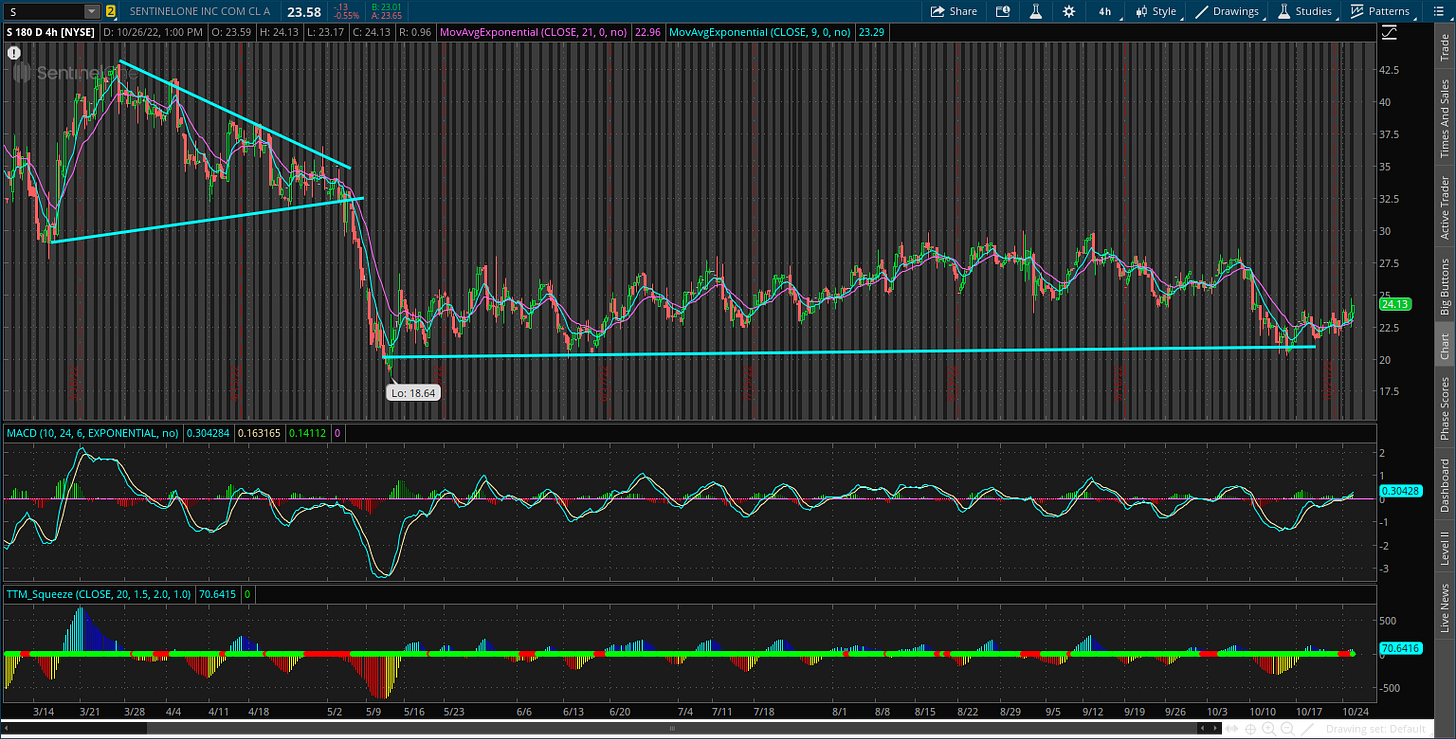Click the last price 23.58
The width and height of the screenshot is (1456, 739).
point(303,12)
